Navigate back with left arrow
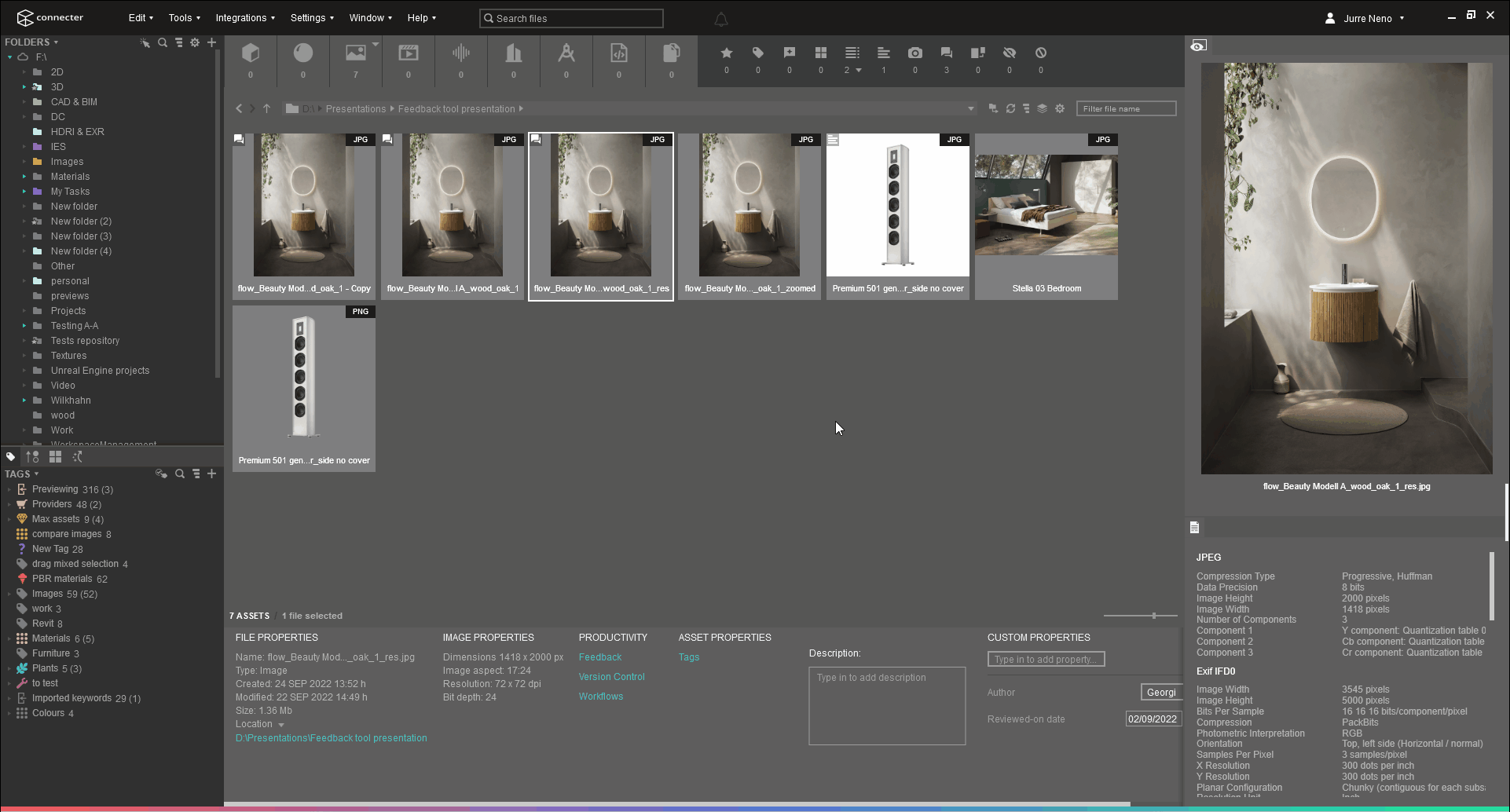 (x=240, y=108)
